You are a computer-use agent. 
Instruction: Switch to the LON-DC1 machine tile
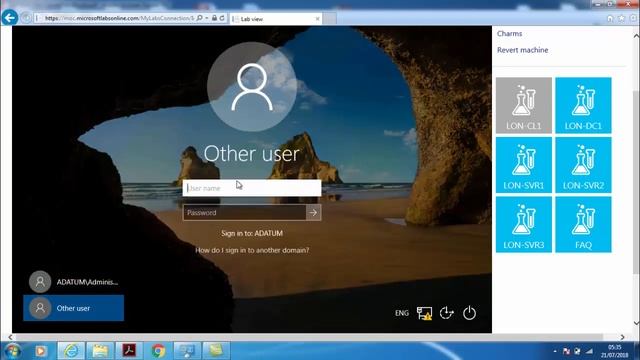click(x=583, y=105)
